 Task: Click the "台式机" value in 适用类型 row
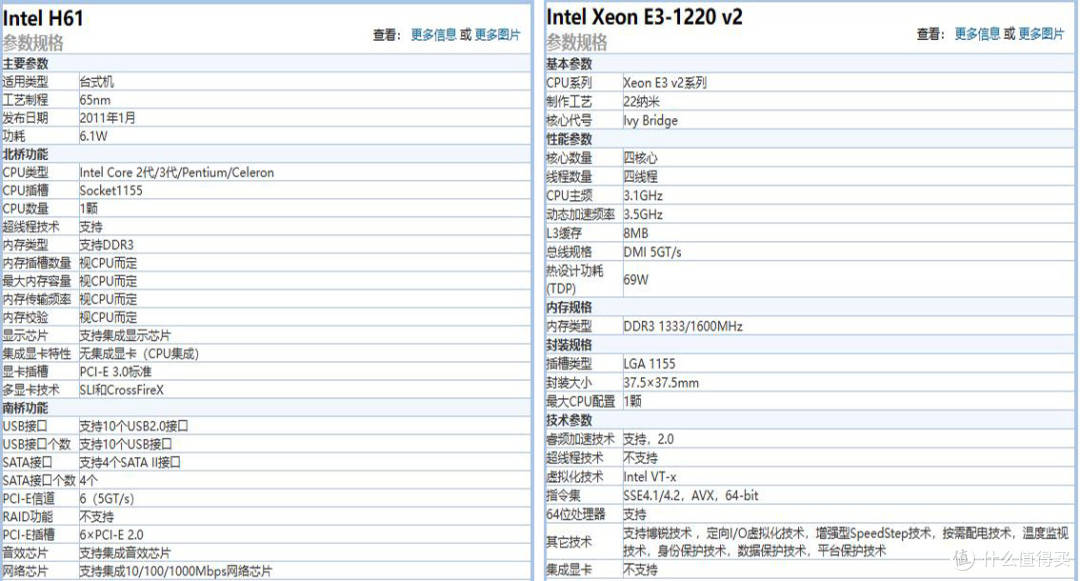[x=96, y=82]
